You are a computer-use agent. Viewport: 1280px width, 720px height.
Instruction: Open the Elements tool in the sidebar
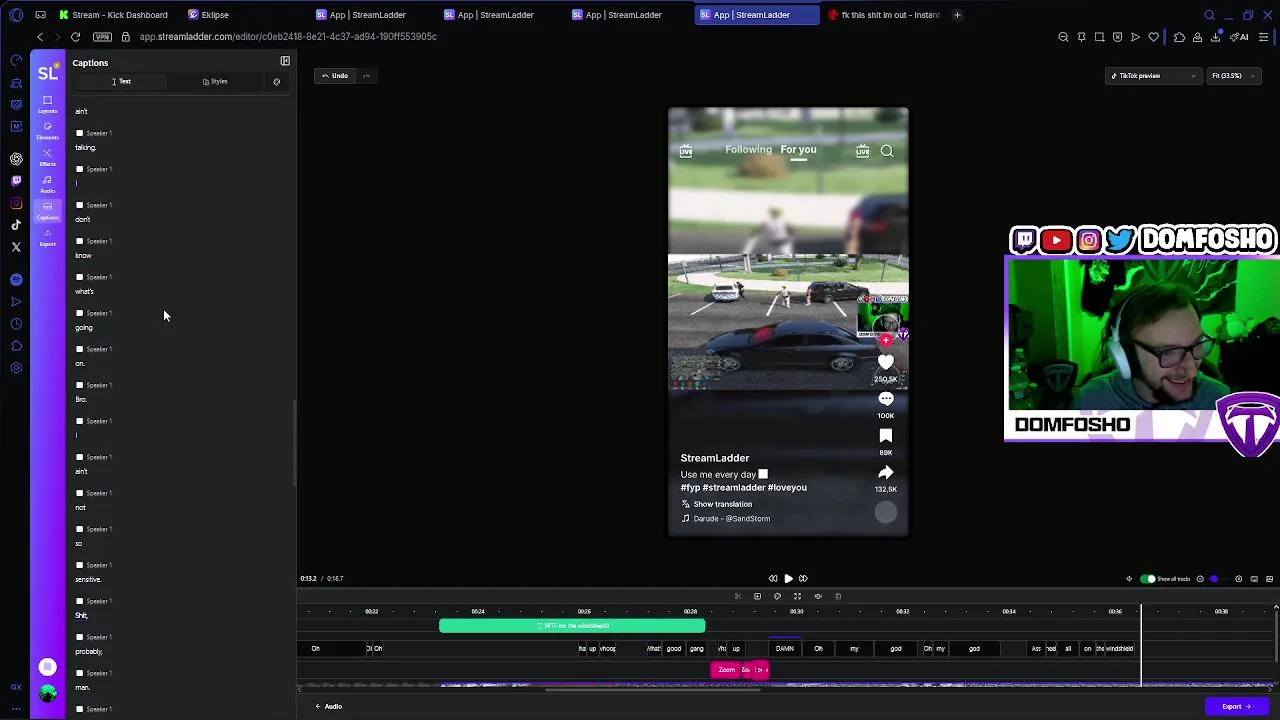(x=47, y=130)
